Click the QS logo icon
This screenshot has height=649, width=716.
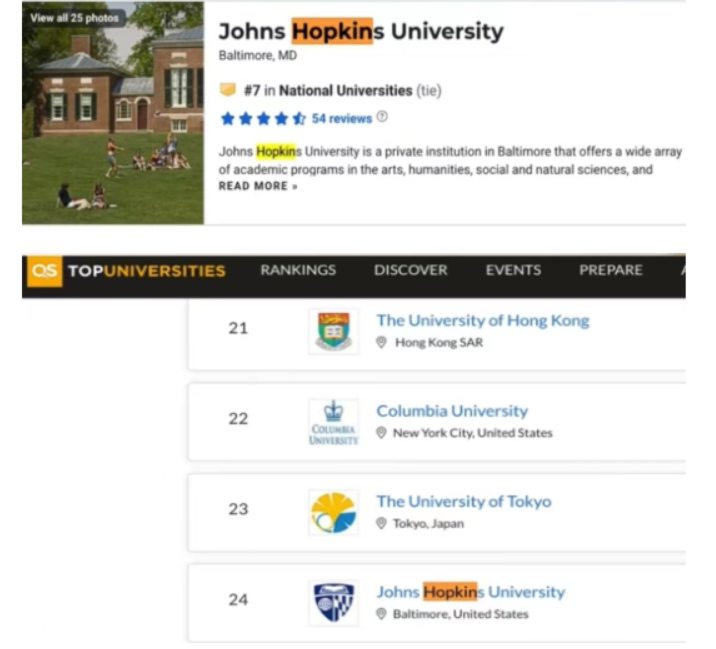45,271
